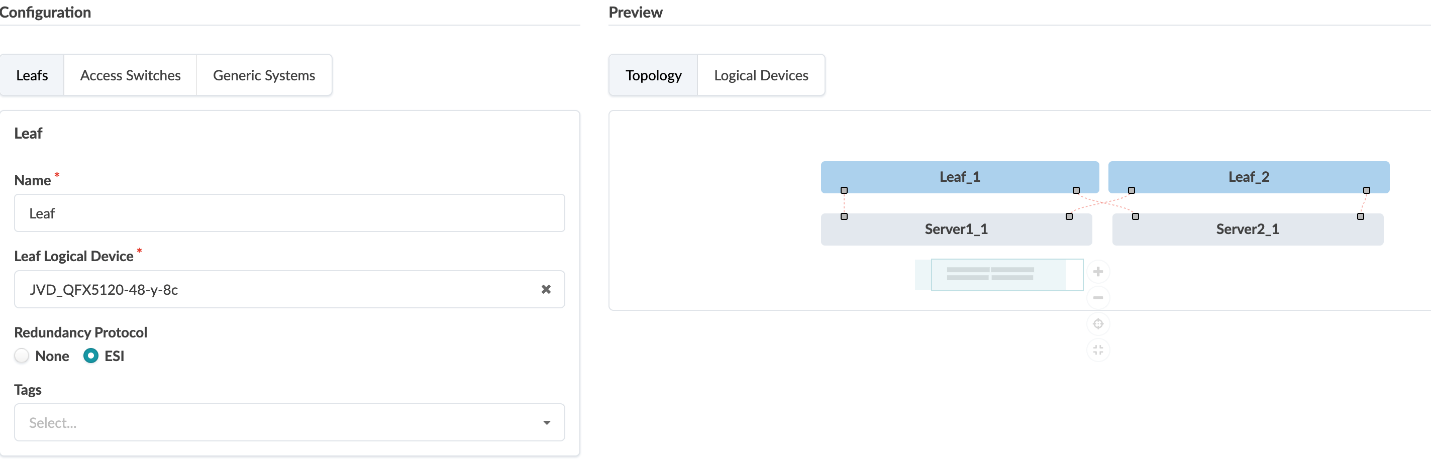The width and height of the screenshot is (1431, 466).
Task: Open the Tags dropdown arrow
Action: coord(547,423)
